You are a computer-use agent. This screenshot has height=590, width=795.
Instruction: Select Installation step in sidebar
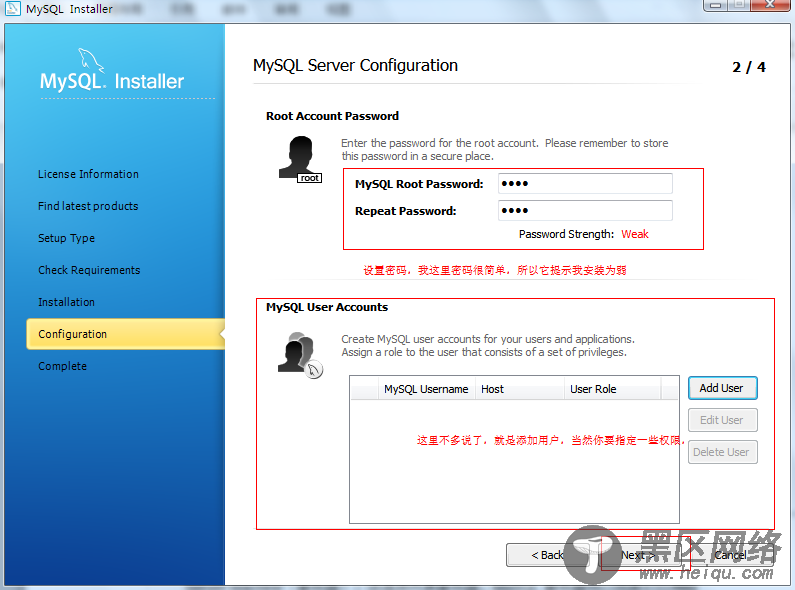66,302
